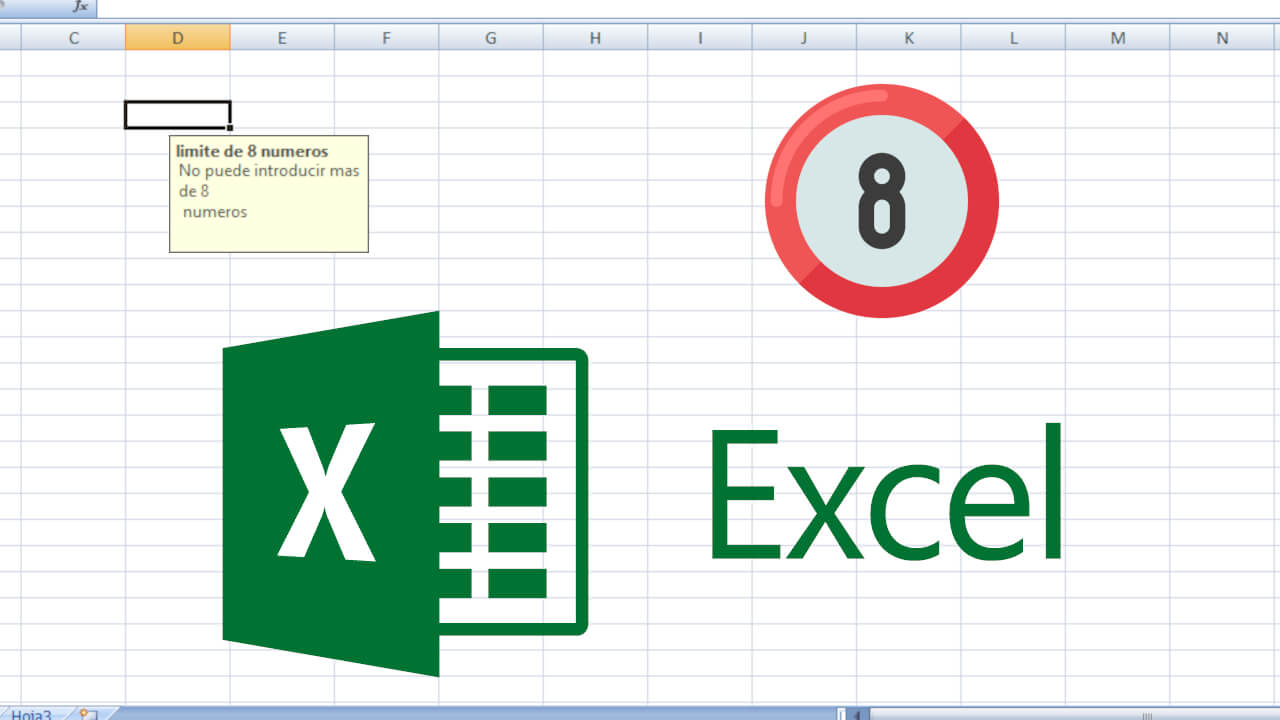
Task: Click the fx insert function icon
Action: (x=79, y=7)
